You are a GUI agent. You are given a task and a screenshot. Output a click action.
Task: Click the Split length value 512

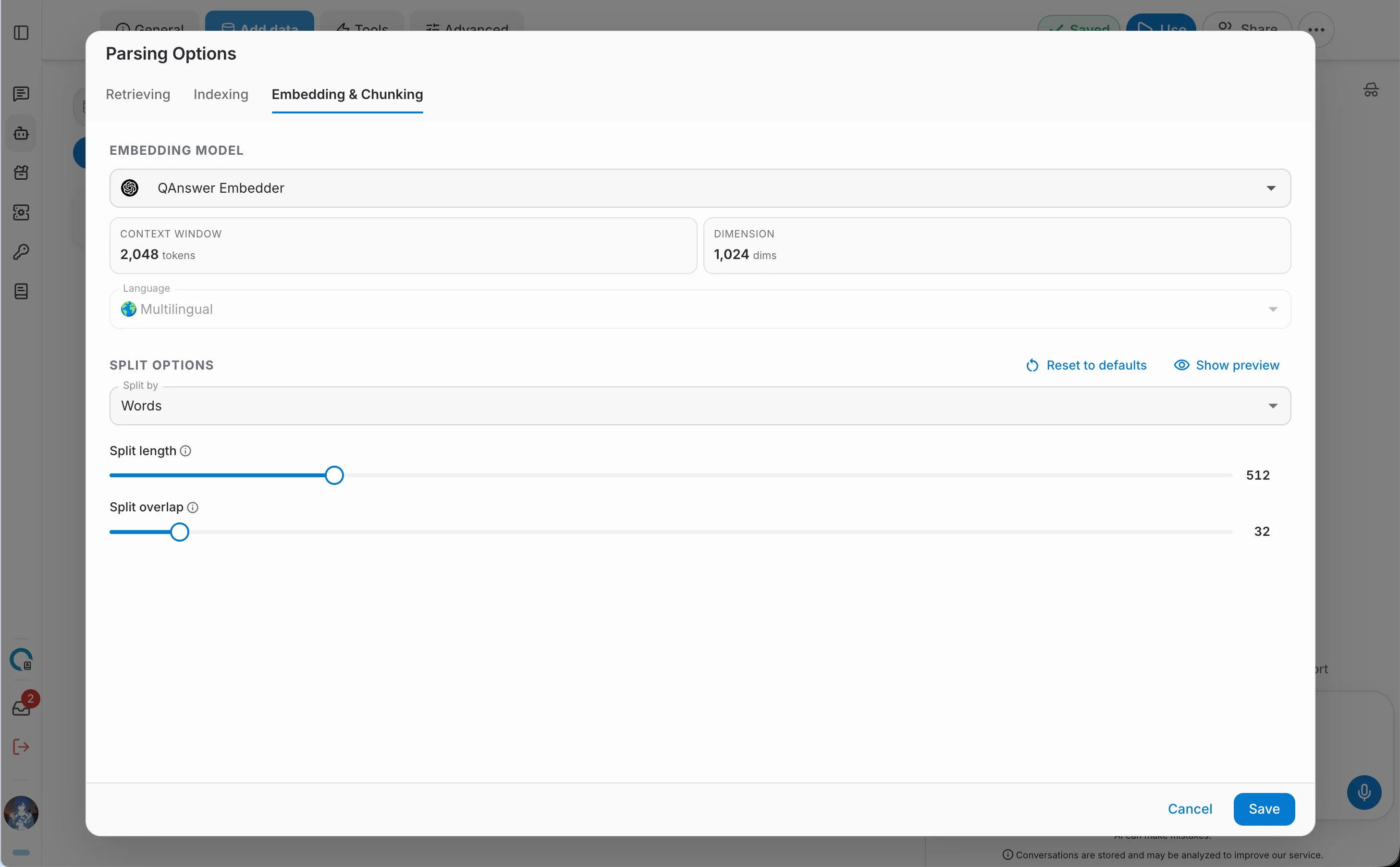(1258, 475)
